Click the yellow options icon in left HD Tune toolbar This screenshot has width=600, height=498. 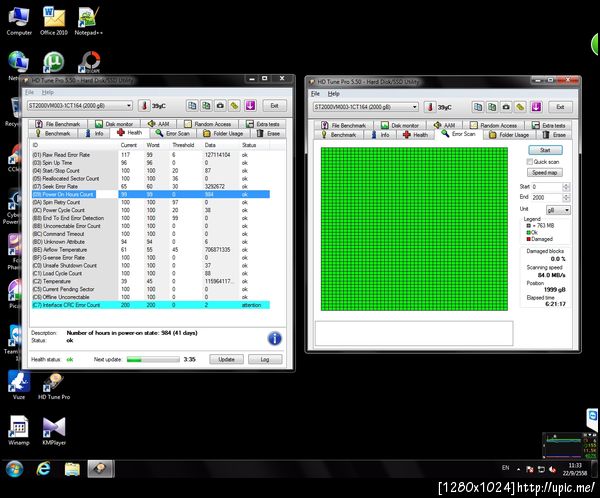[235, 106]
